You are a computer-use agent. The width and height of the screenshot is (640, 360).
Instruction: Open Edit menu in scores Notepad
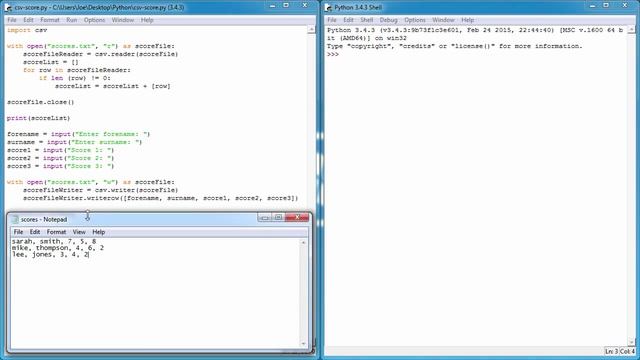pyautogui.click(x=35, y=232)
